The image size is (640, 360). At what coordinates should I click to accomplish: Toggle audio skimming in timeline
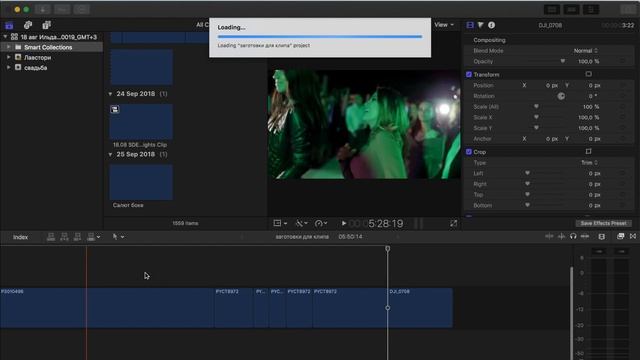(x=562, y=236)
